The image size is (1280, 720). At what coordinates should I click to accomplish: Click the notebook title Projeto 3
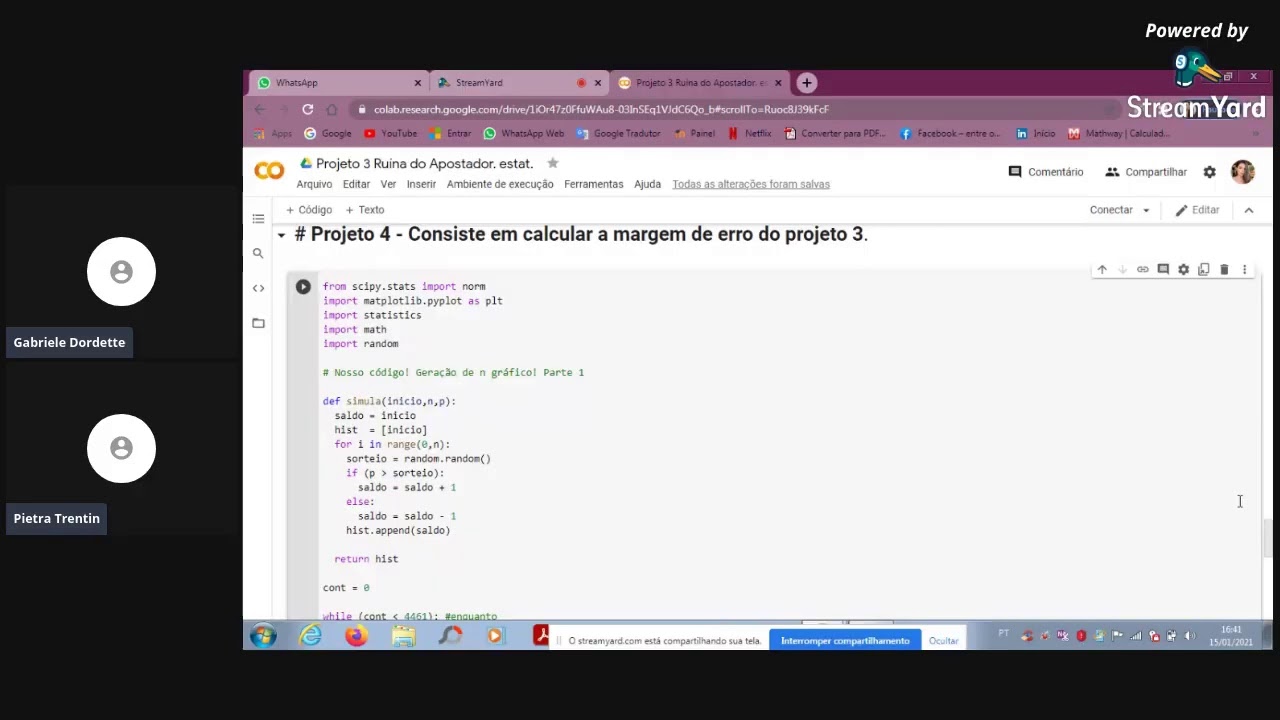424,163
